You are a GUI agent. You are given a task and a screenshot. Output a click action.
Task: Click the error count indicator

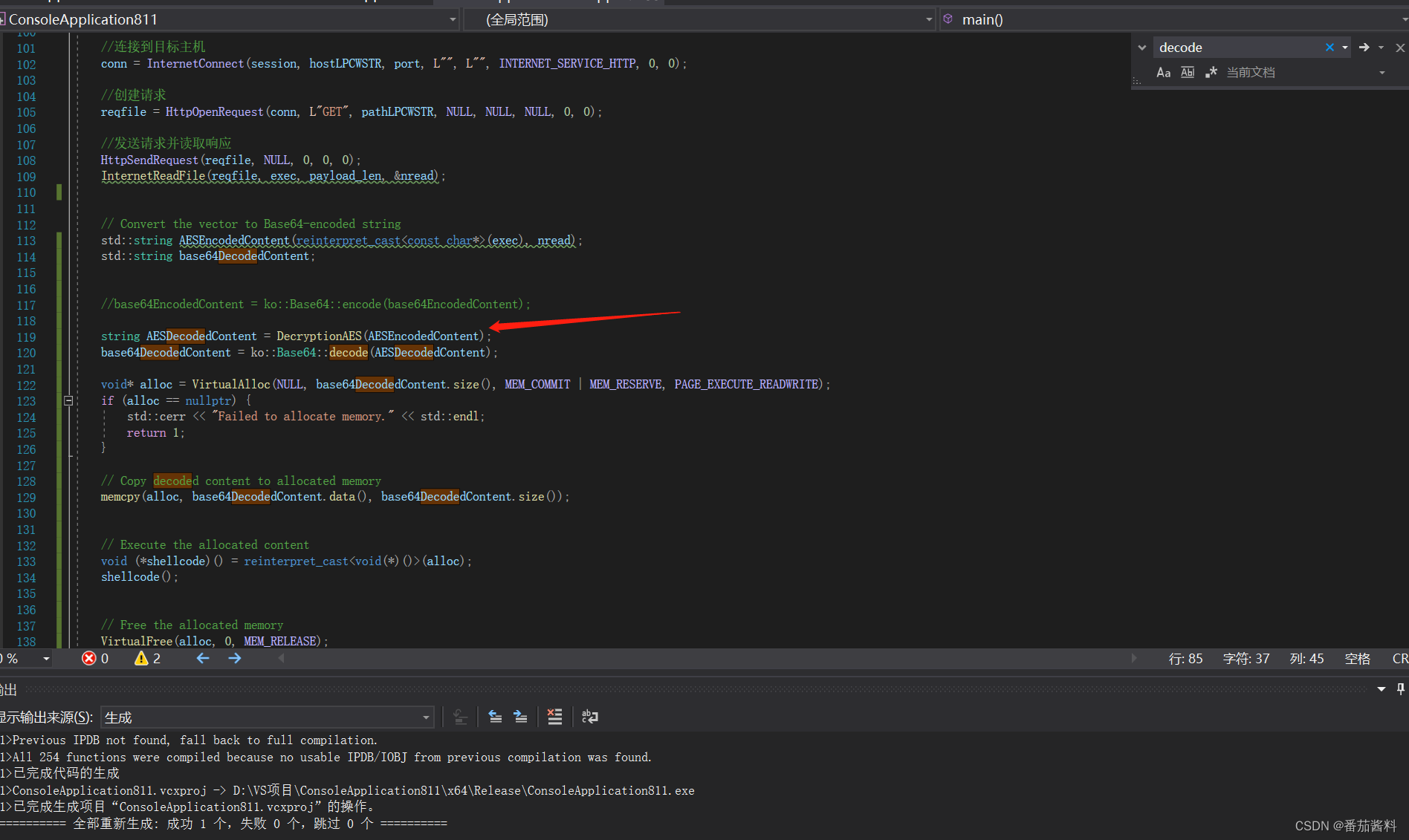[x=95, y=659]
